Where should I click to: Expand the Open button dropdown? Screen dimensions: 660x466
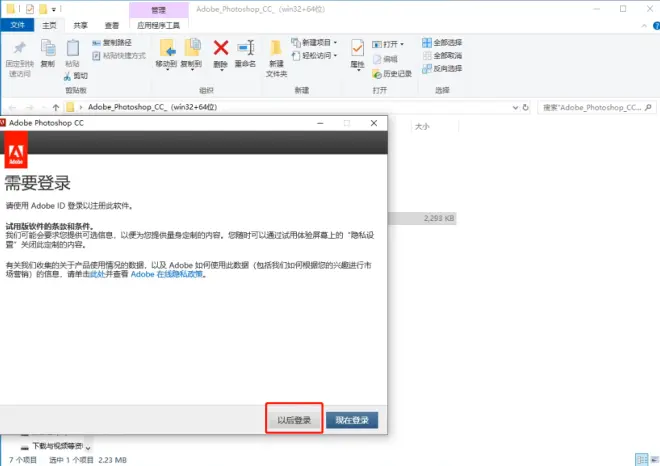pos(402,44)
